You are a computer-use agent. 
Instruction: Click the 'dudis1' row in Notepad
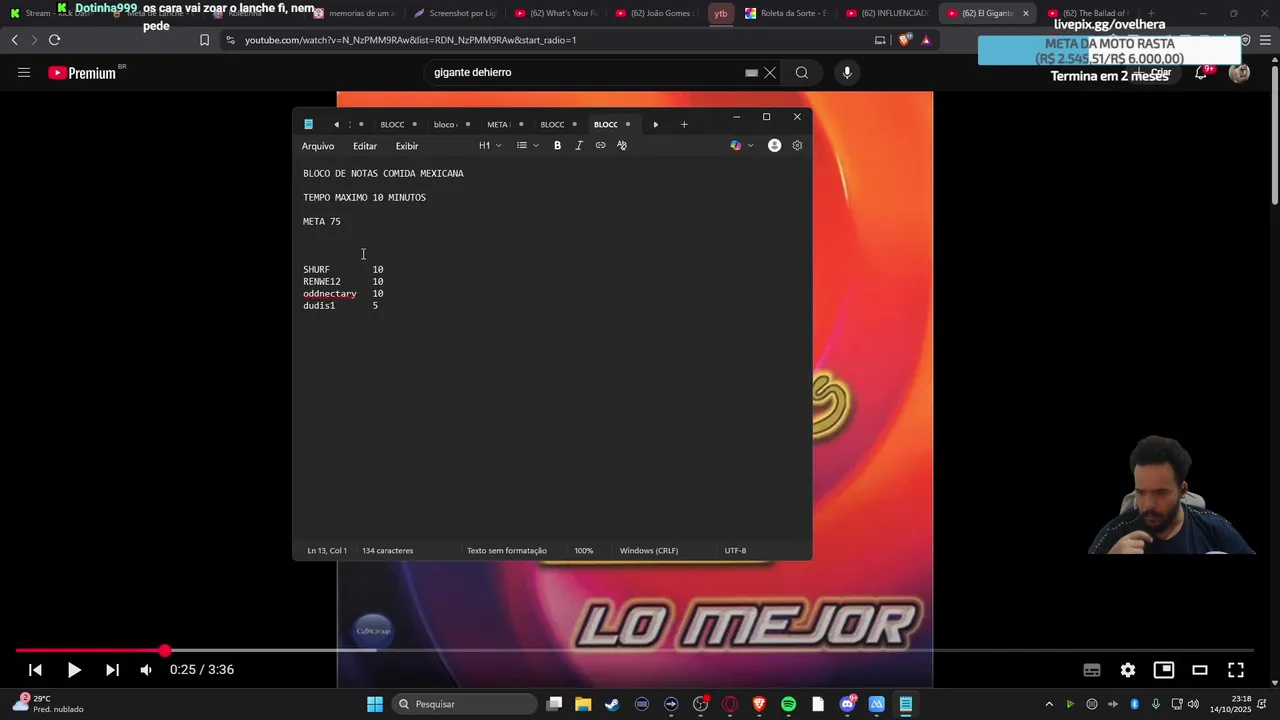(x=340, y=306)
